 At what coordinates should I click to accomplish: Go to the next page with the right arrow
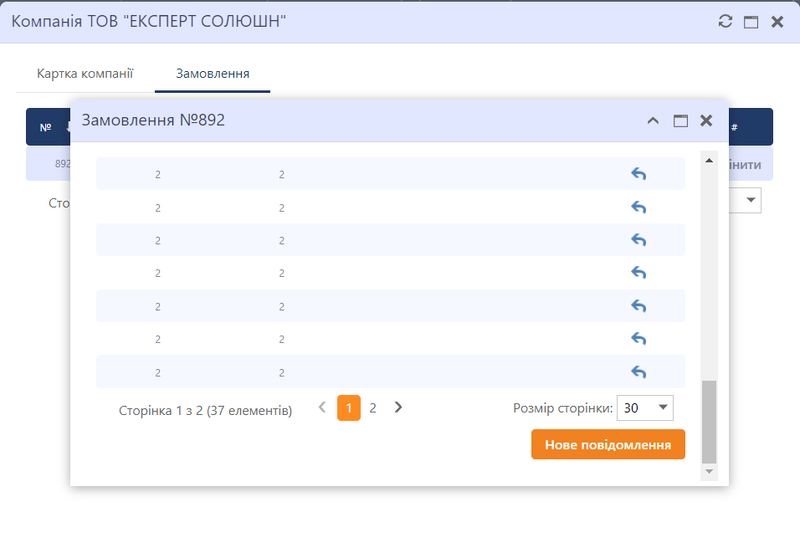pos(398,407)
